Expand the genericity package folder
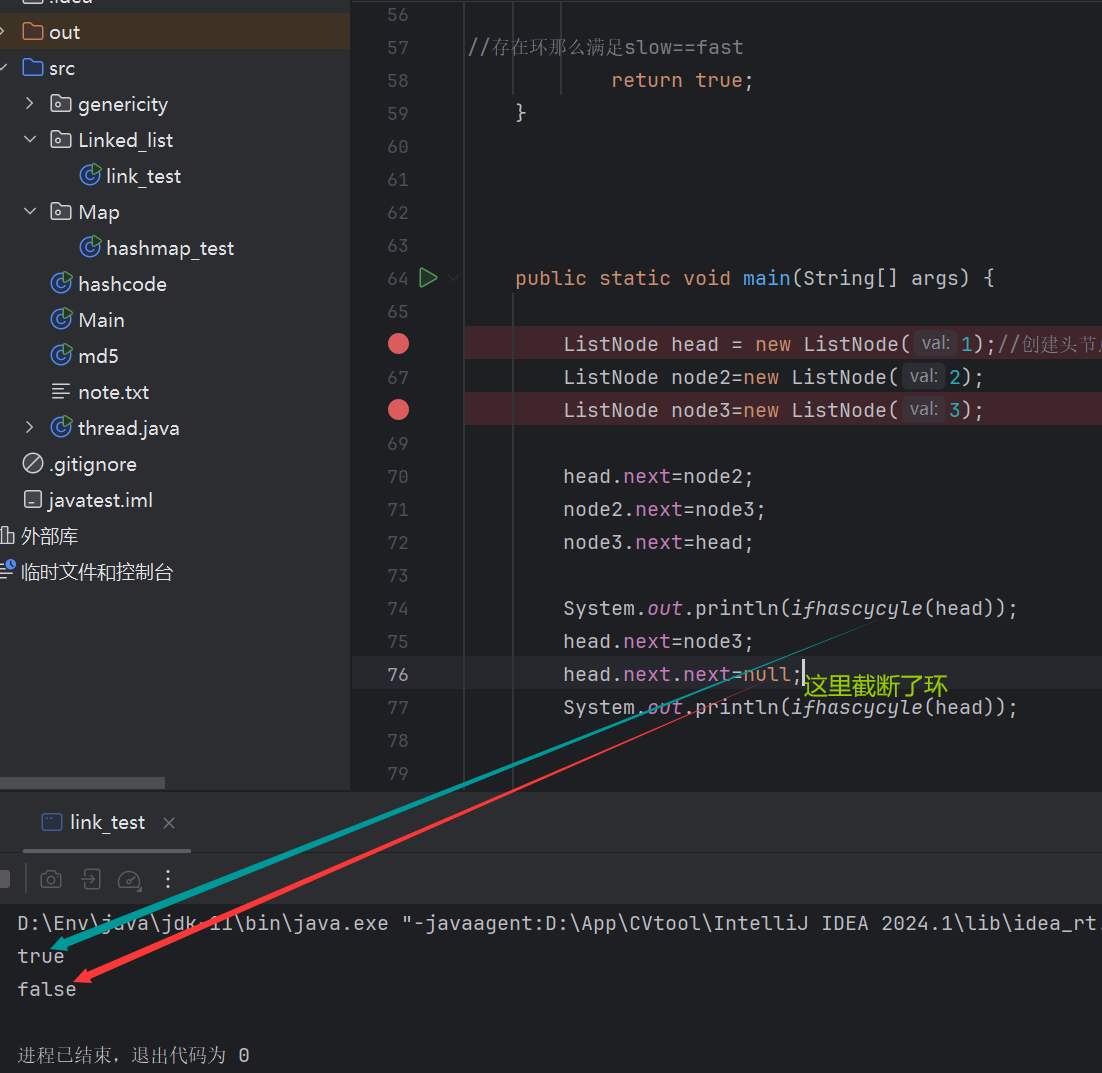The width and height of the screenshot is (1102, 1073). (x=30, y=104)
